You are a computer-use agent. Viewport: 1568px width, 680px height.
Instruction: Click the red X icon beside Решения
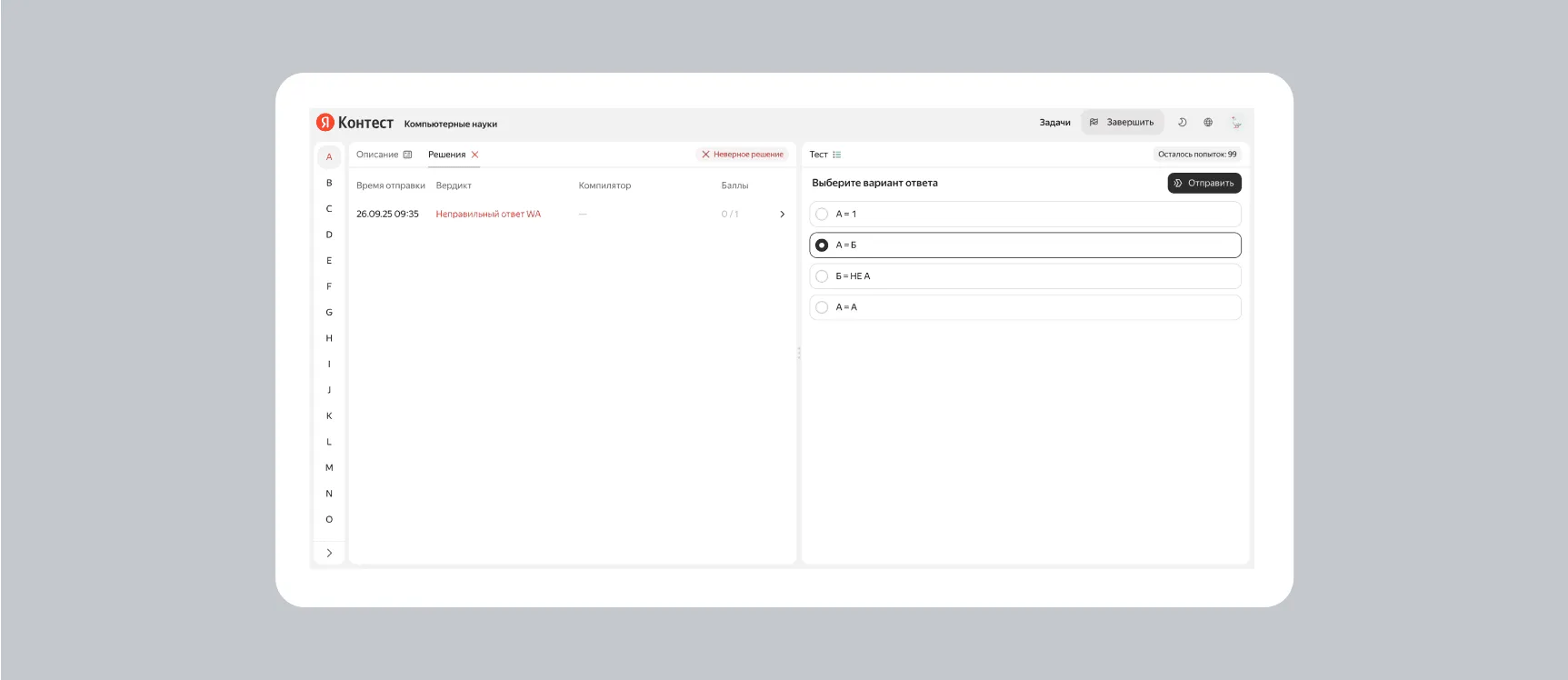(474, 155)
